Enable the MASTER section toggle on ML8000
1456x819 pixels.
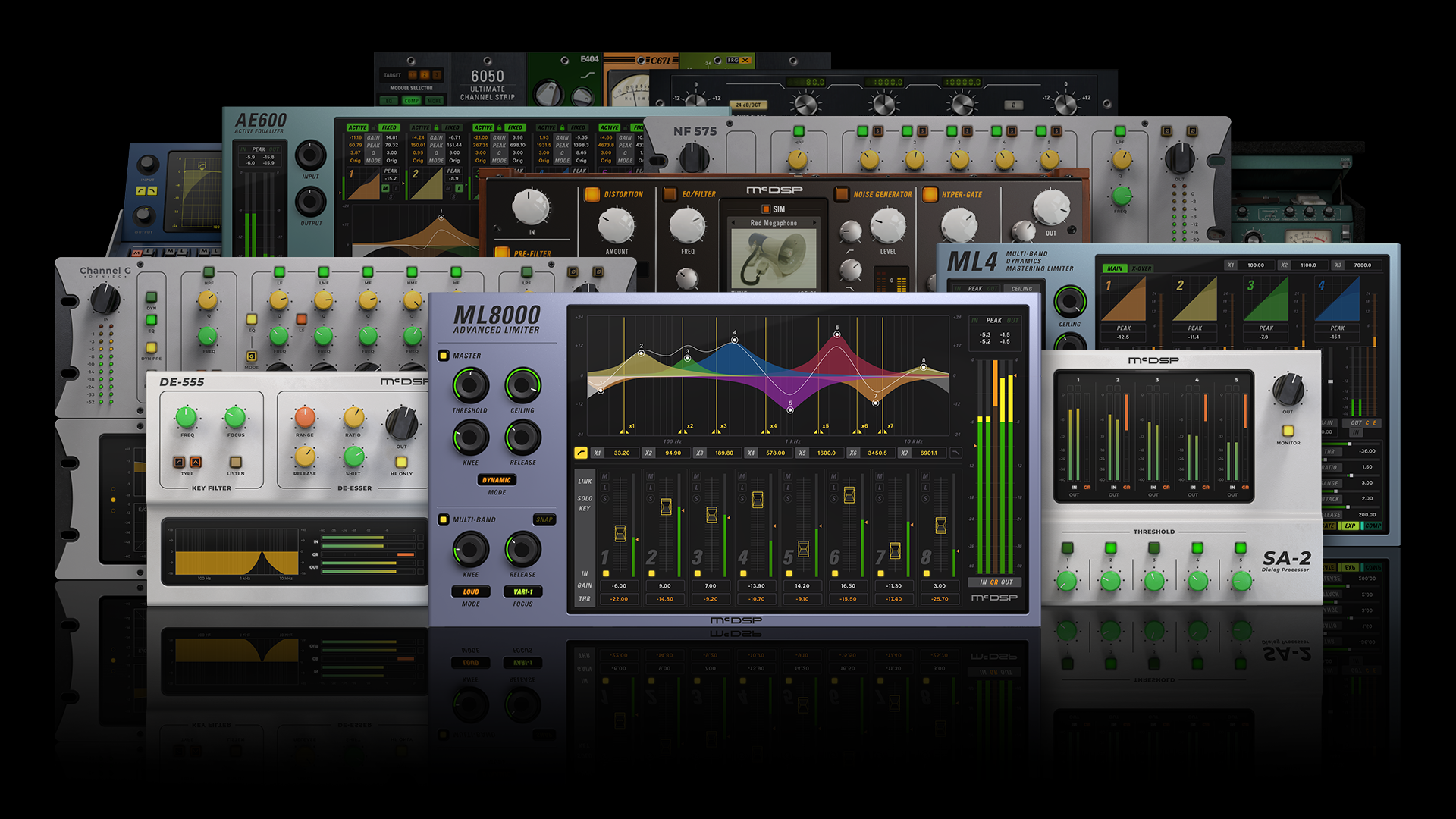(442, 356)
